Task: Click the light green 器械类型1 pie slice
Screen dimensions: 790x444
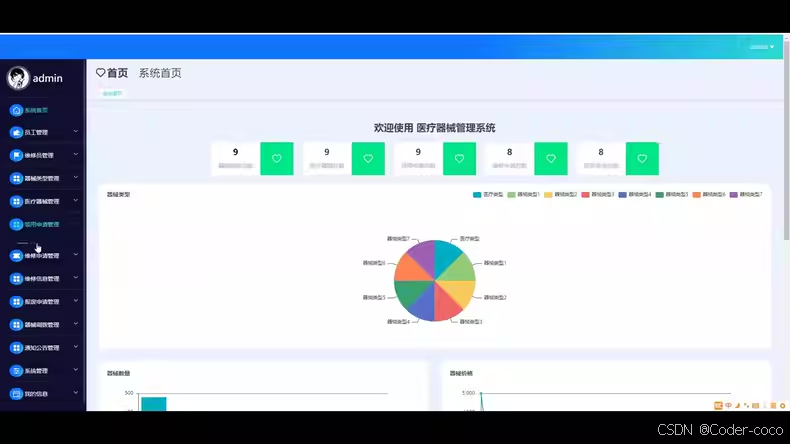Action: pos(460,269)
